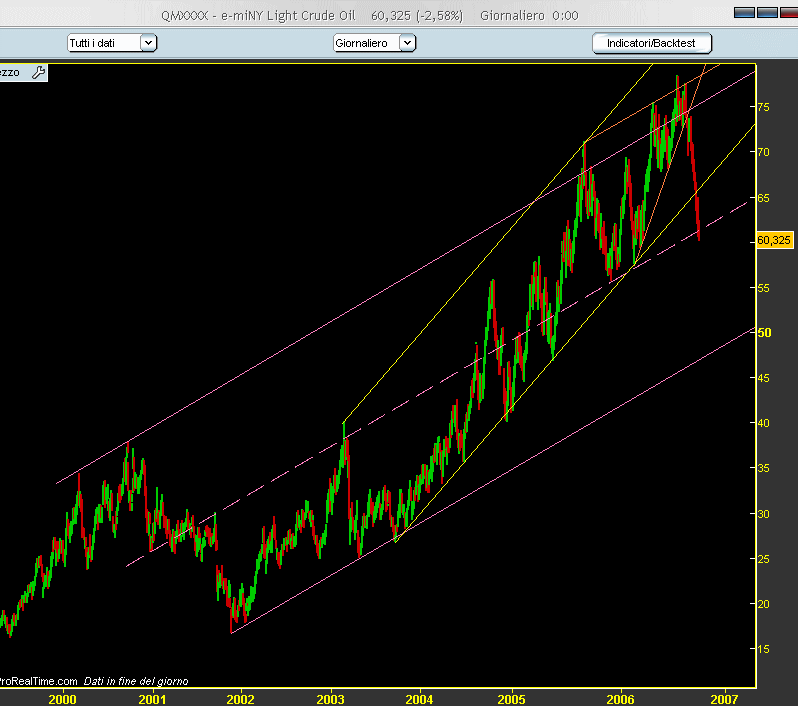Screen dimensions: 798x706
Task: Click the 40 price level on the scale
Action: tap(763, 423)
